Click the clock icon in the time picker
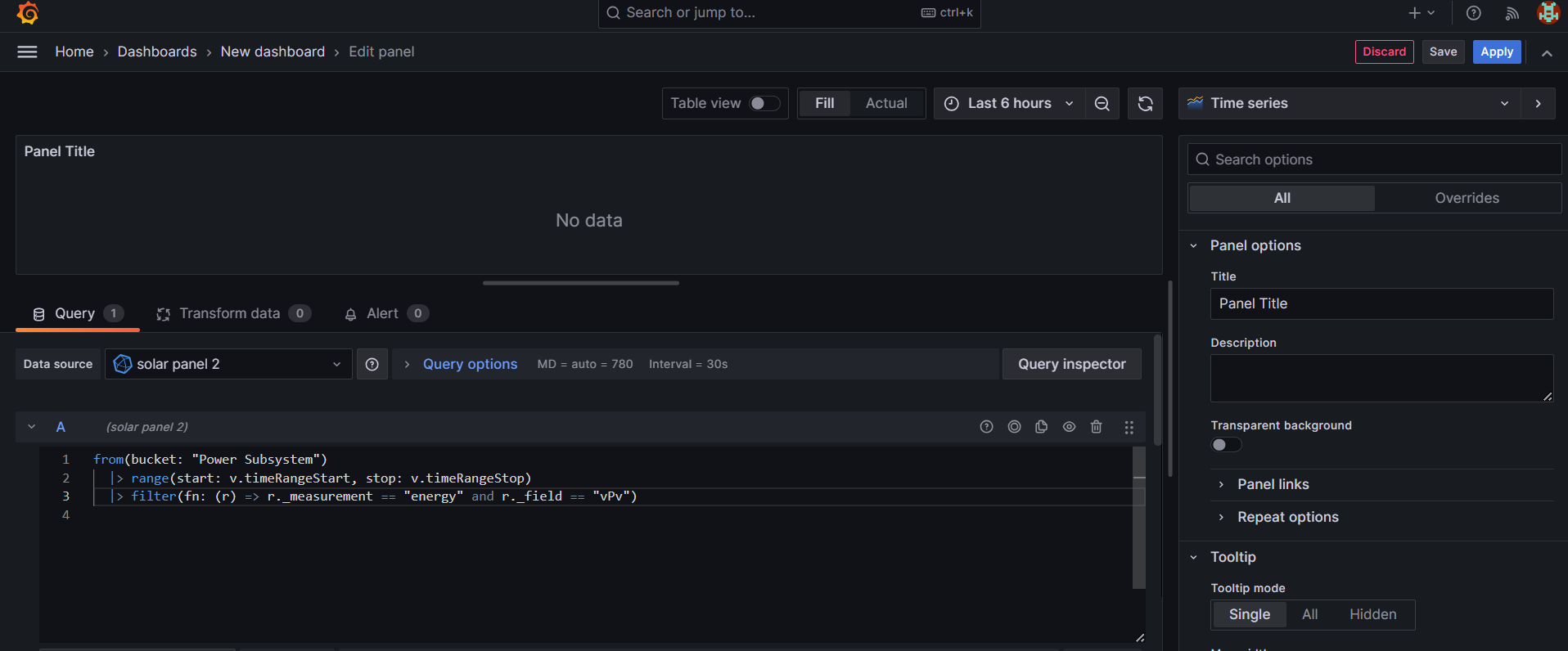This screenshot has height=651, width=1568. pos(952,104)
